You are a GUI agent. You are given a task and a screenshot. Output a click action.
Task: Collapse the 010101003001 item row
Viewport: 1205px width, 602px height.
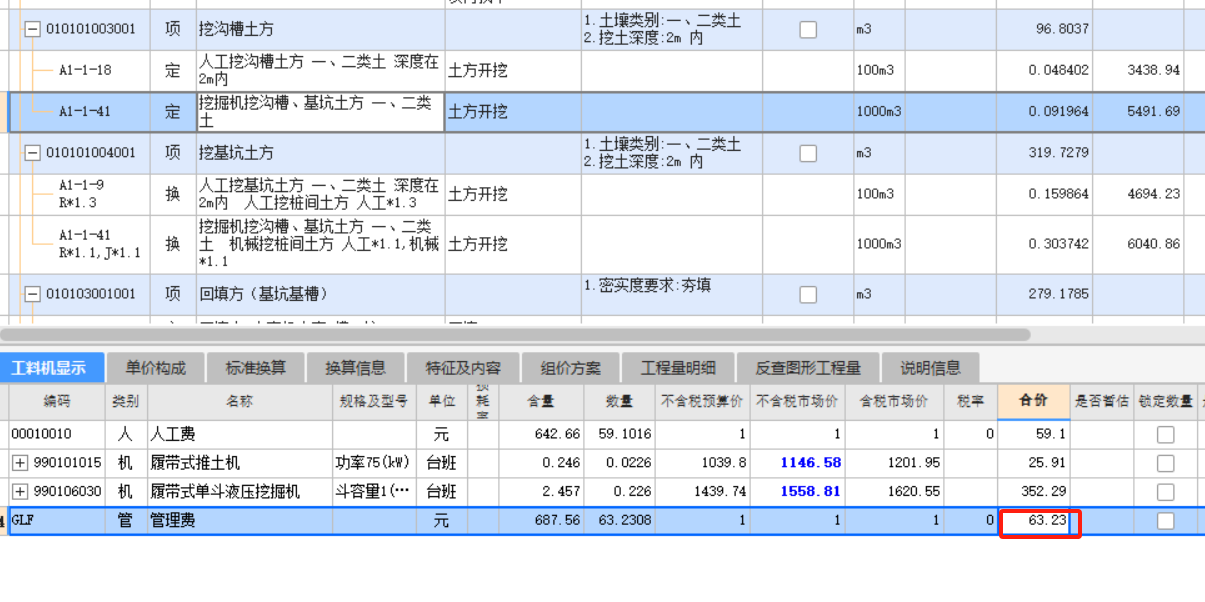[32, 30]
